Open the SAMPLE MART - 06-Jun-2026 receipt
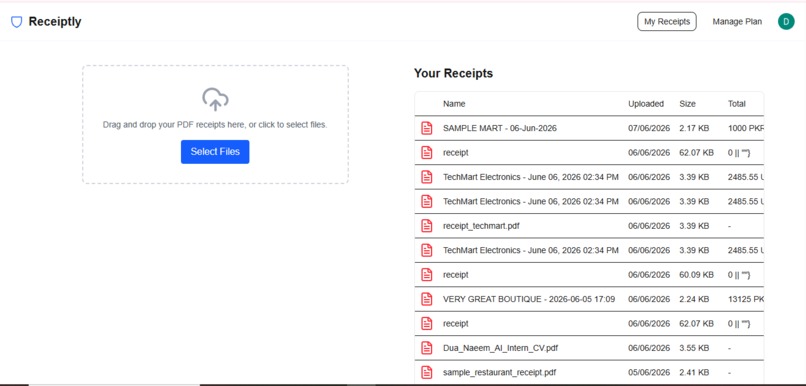 (500, 128)
